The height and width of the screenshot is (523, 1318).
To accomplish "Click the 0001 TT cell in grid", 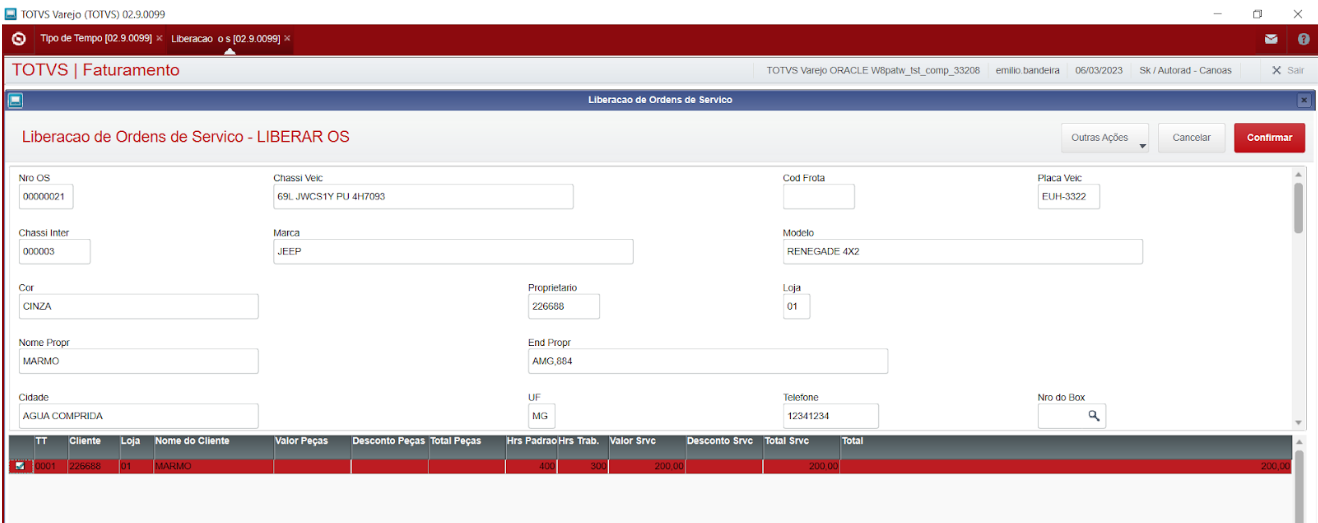I will coord(50,466).
